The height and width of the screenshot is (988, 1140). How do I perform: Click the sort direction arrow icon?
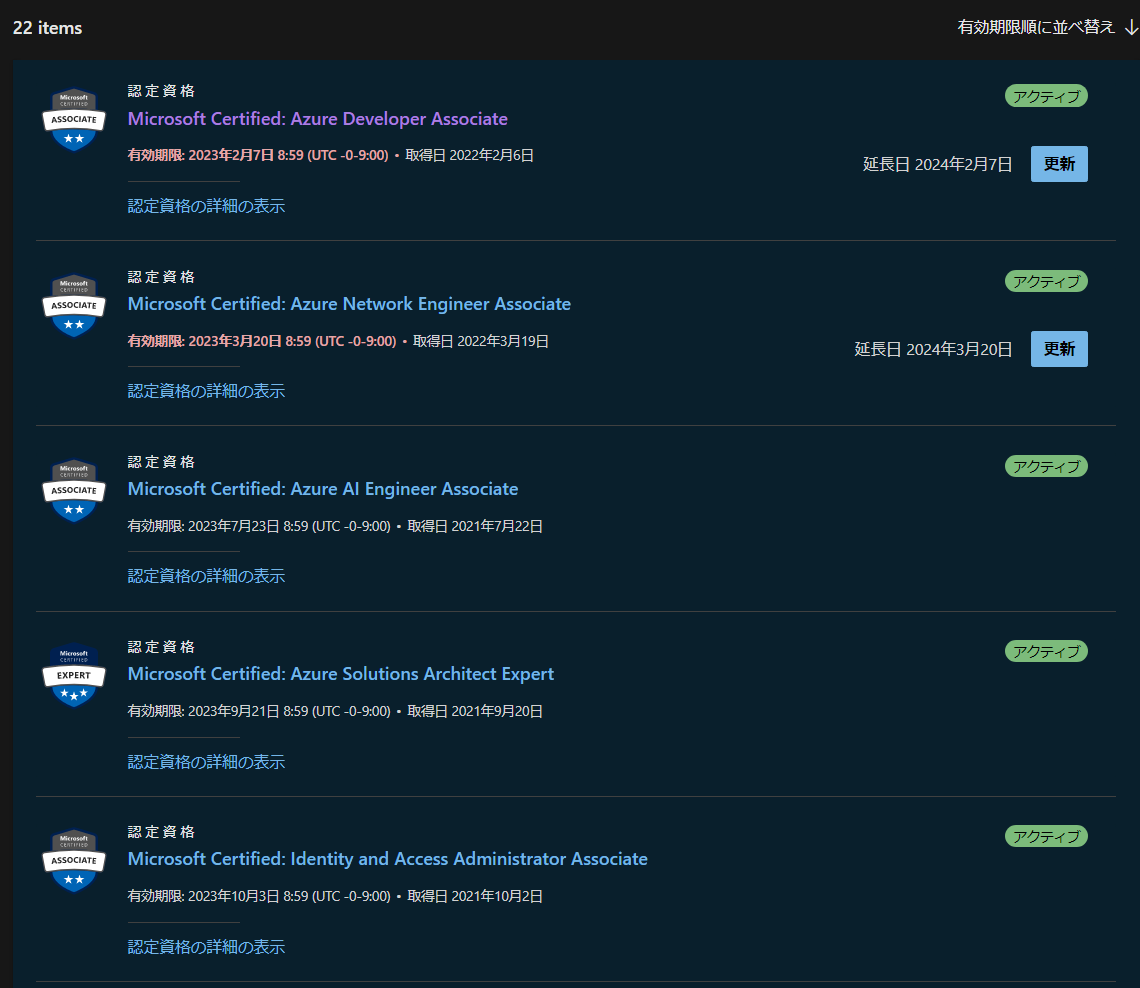[x=1131, y=27]
